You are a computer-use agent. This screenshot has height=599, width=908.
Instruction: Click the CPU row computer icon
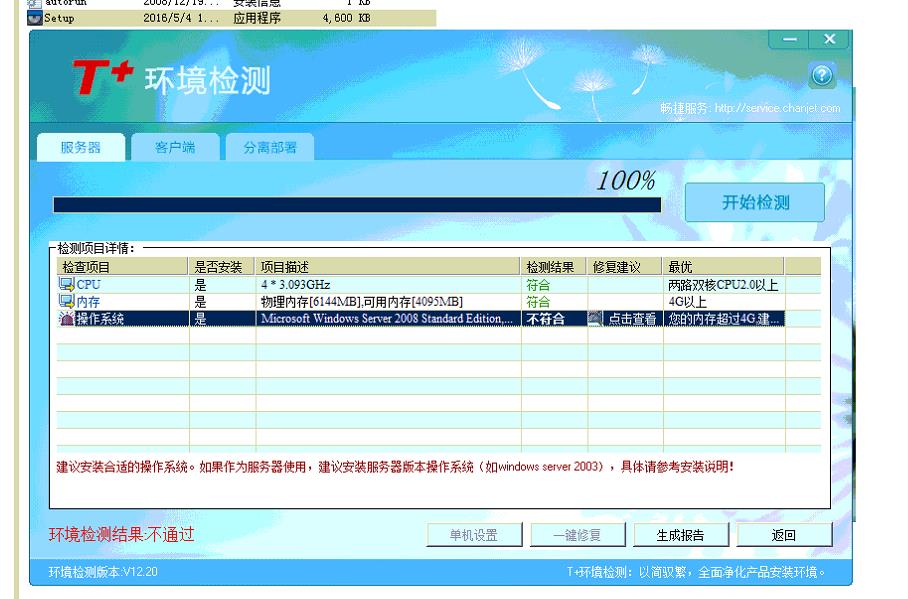pyautogui.click(x=67, y=284)
